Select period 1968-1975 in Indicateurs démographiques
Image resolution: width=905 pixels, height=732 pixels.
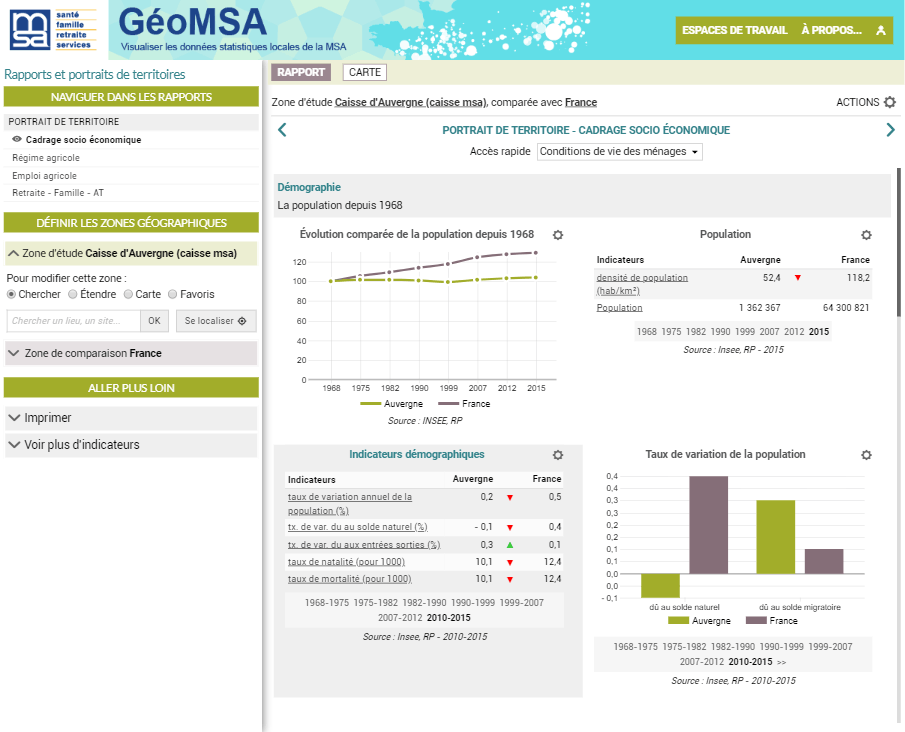[327, 603]
